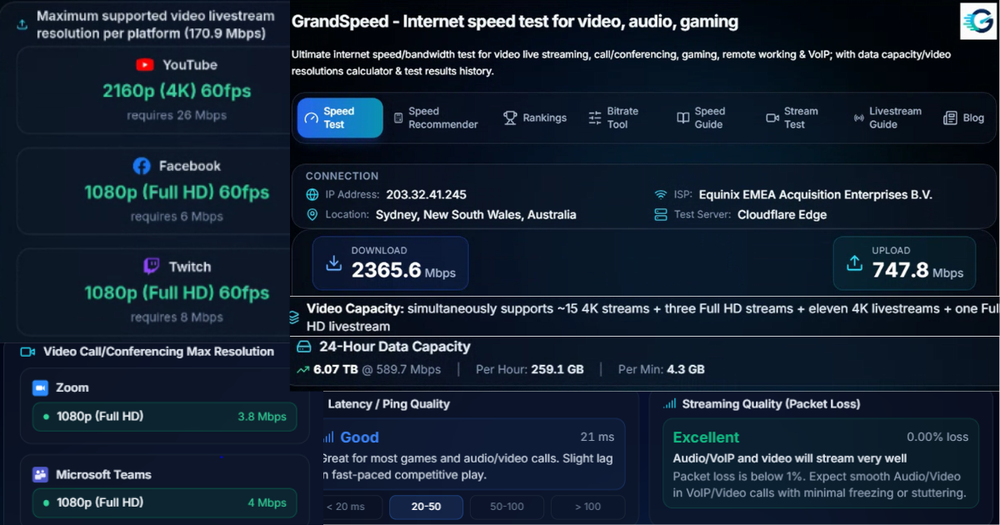This screenshot has width=1000, height=525.
Task: Click the requires 8 Mbps text
Action: [x=177, y=317]
